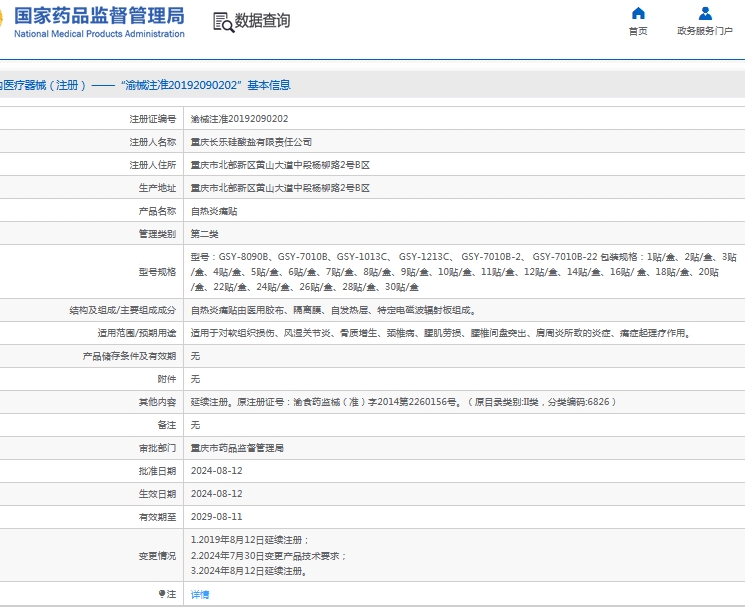Click change entry 2.2024年7月30日变更产品技术要求
Viewport: 745px width, 610px height.
268,556
